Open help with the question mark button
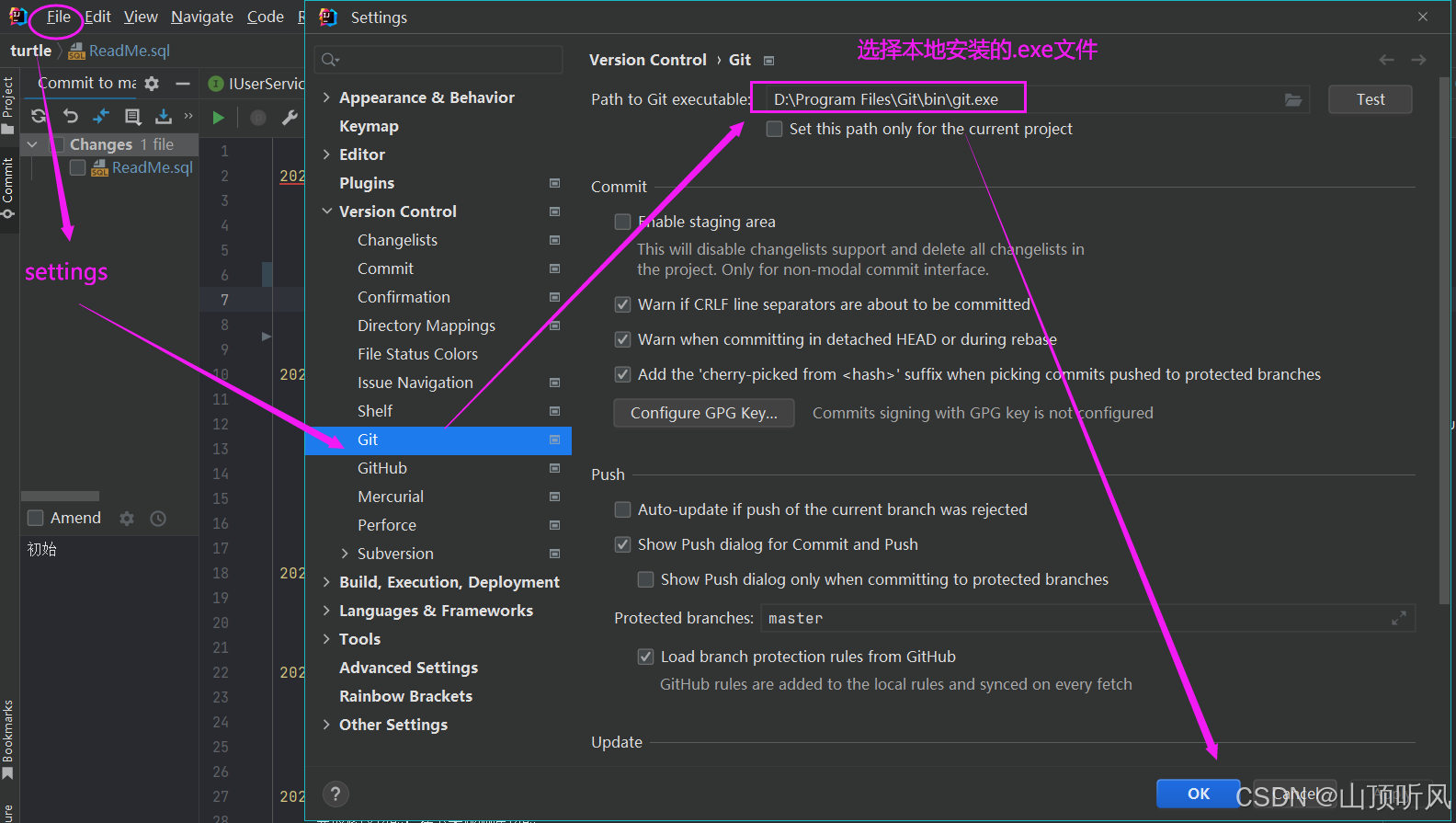Screen dimensions: 1456x823 (336, 794)
